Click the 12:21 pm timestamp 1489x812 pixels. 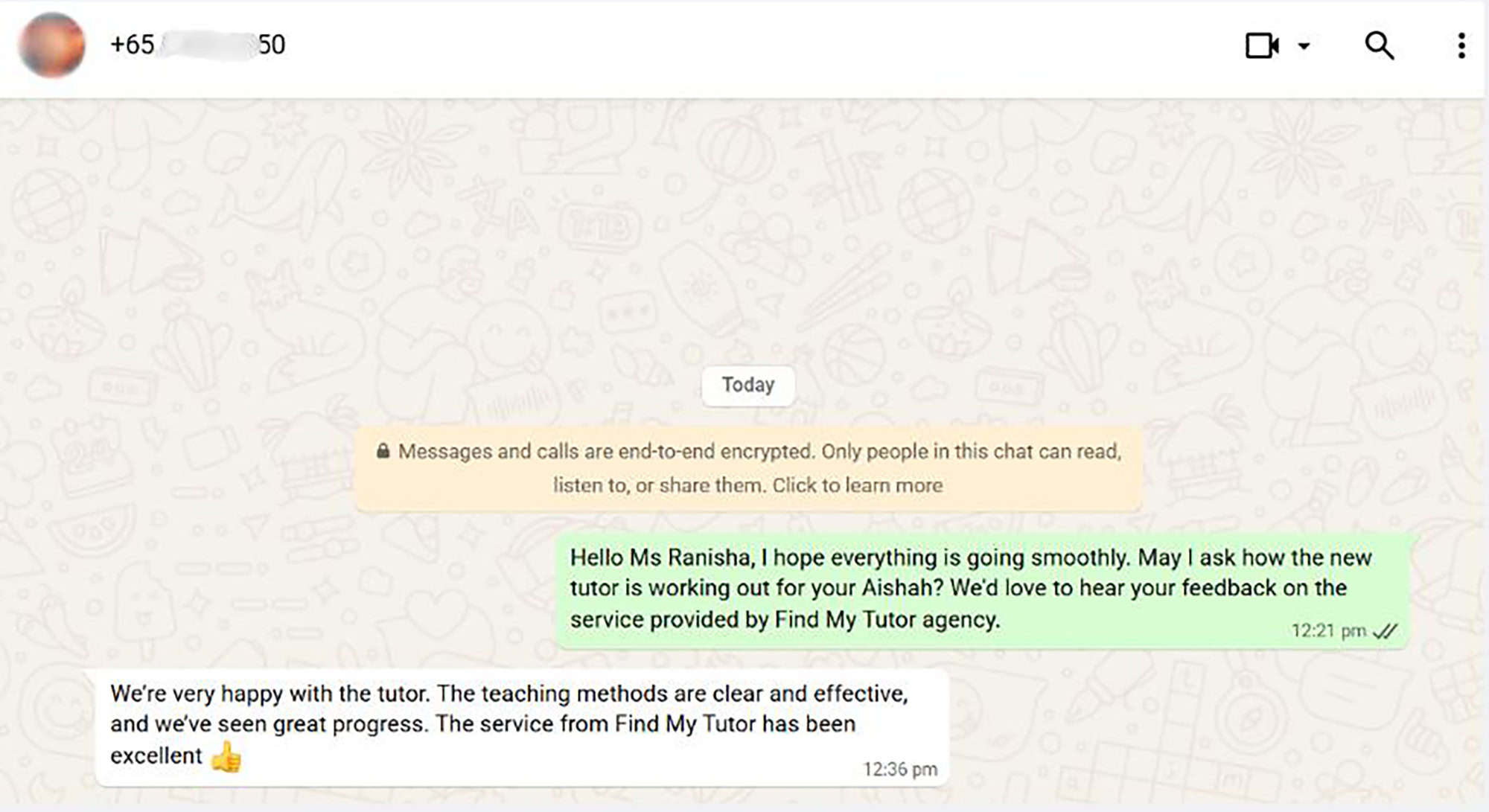pos(1328,631)
